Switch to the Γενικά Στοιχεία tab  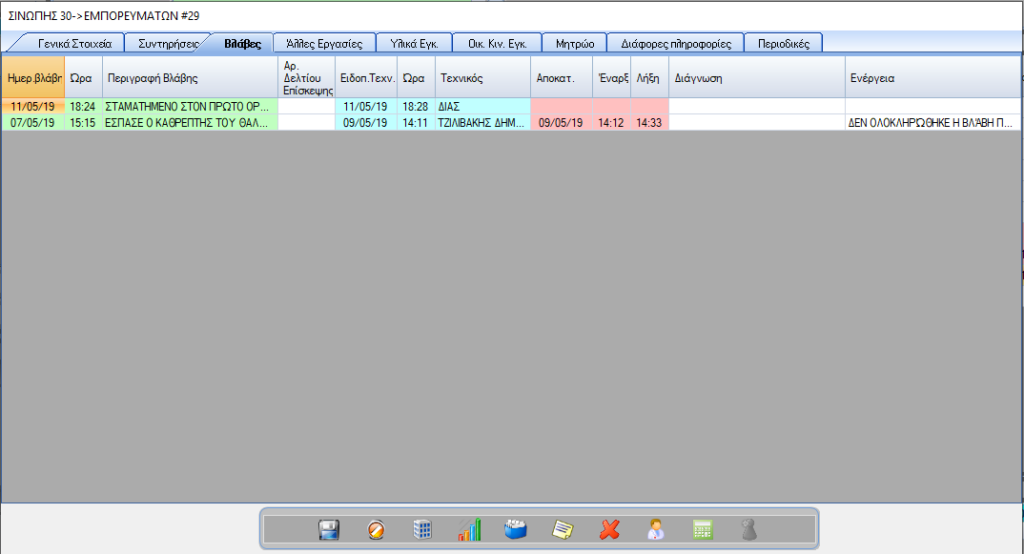pyautogui.click(x=74, y=43)
